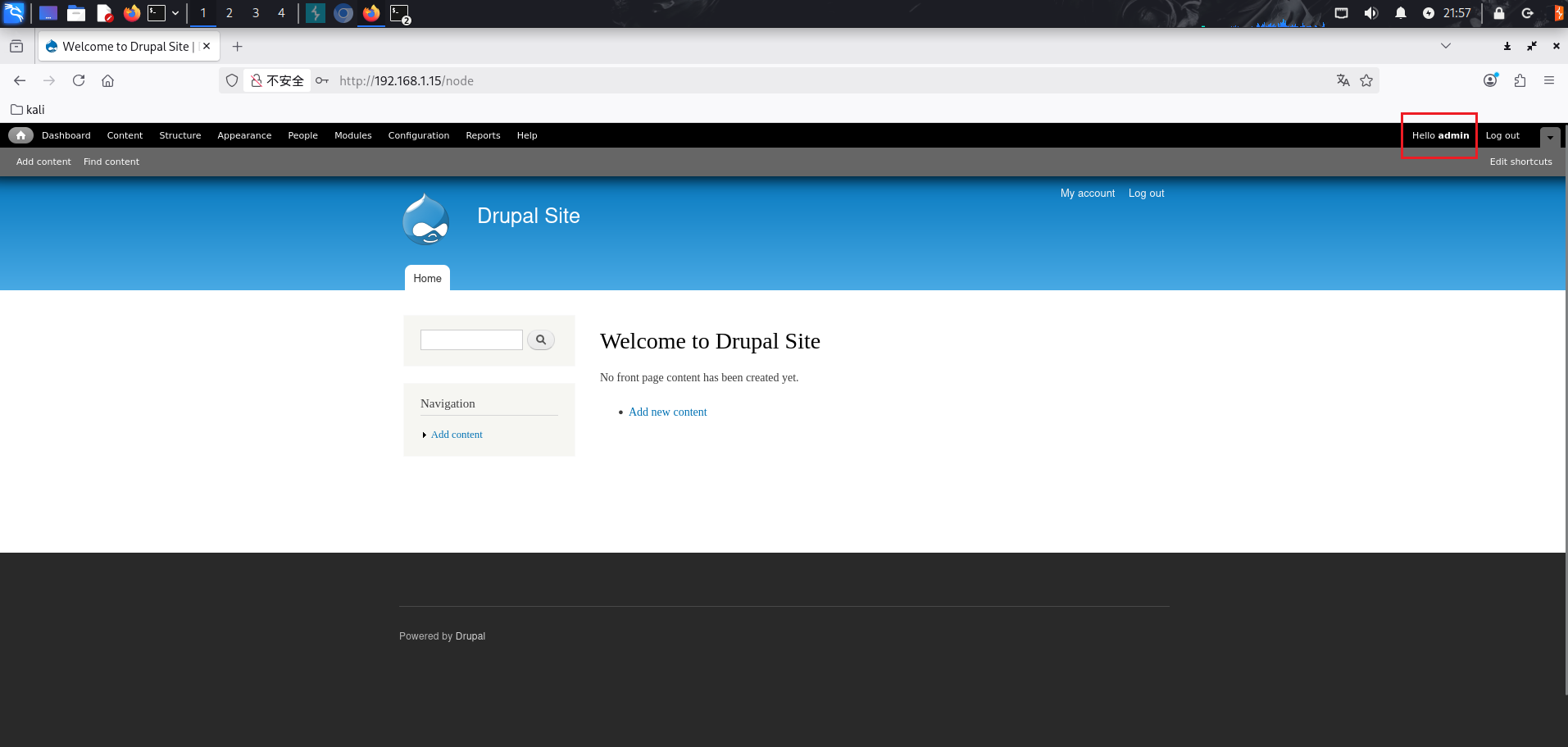The height and width of the screenshot is (747, 1568).
Task: Switch to workspace 3 in taskbar
Action: pos(256,13)
